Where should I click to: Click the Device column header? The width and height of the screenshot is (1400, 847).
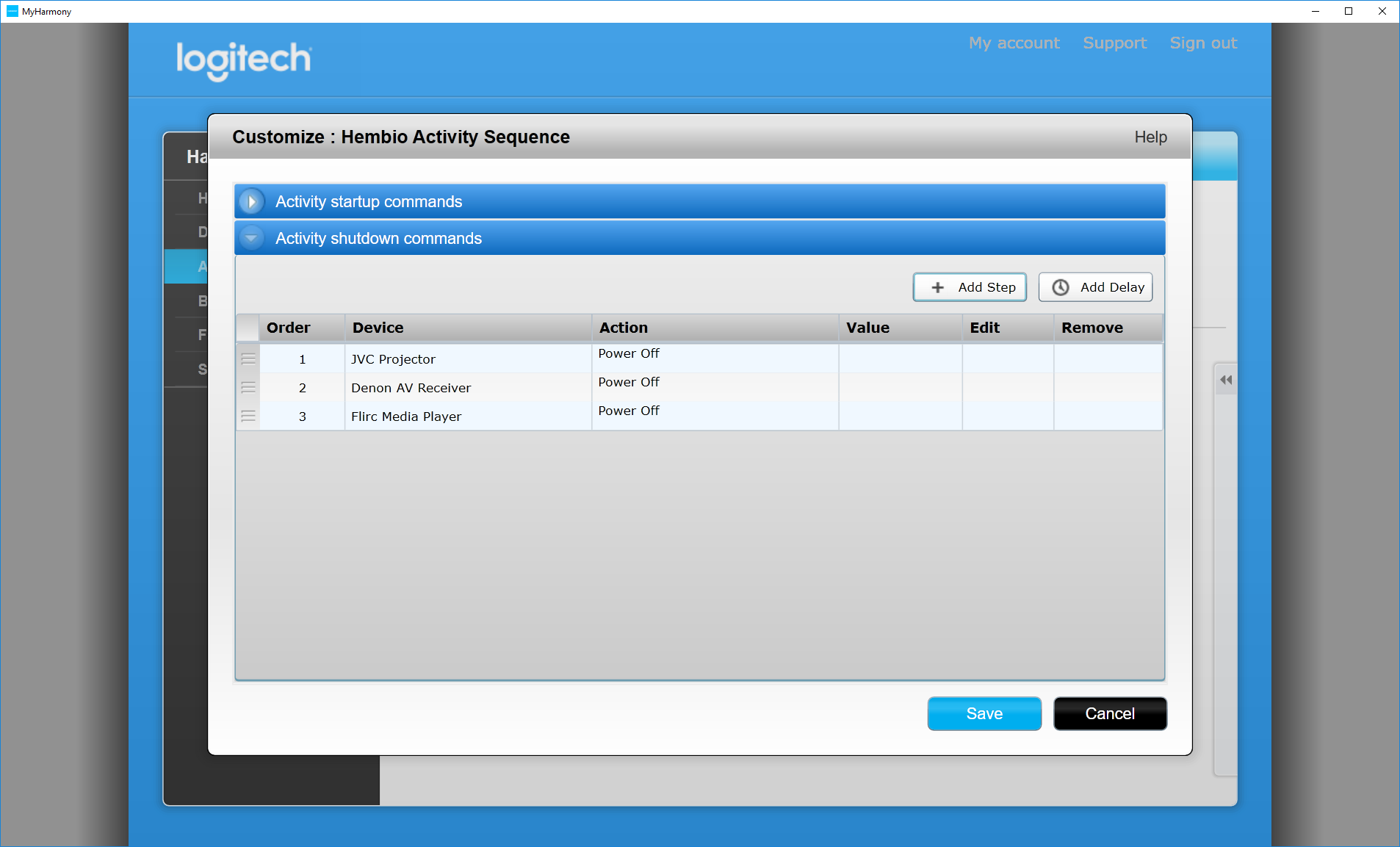click(x=468, y=328)
